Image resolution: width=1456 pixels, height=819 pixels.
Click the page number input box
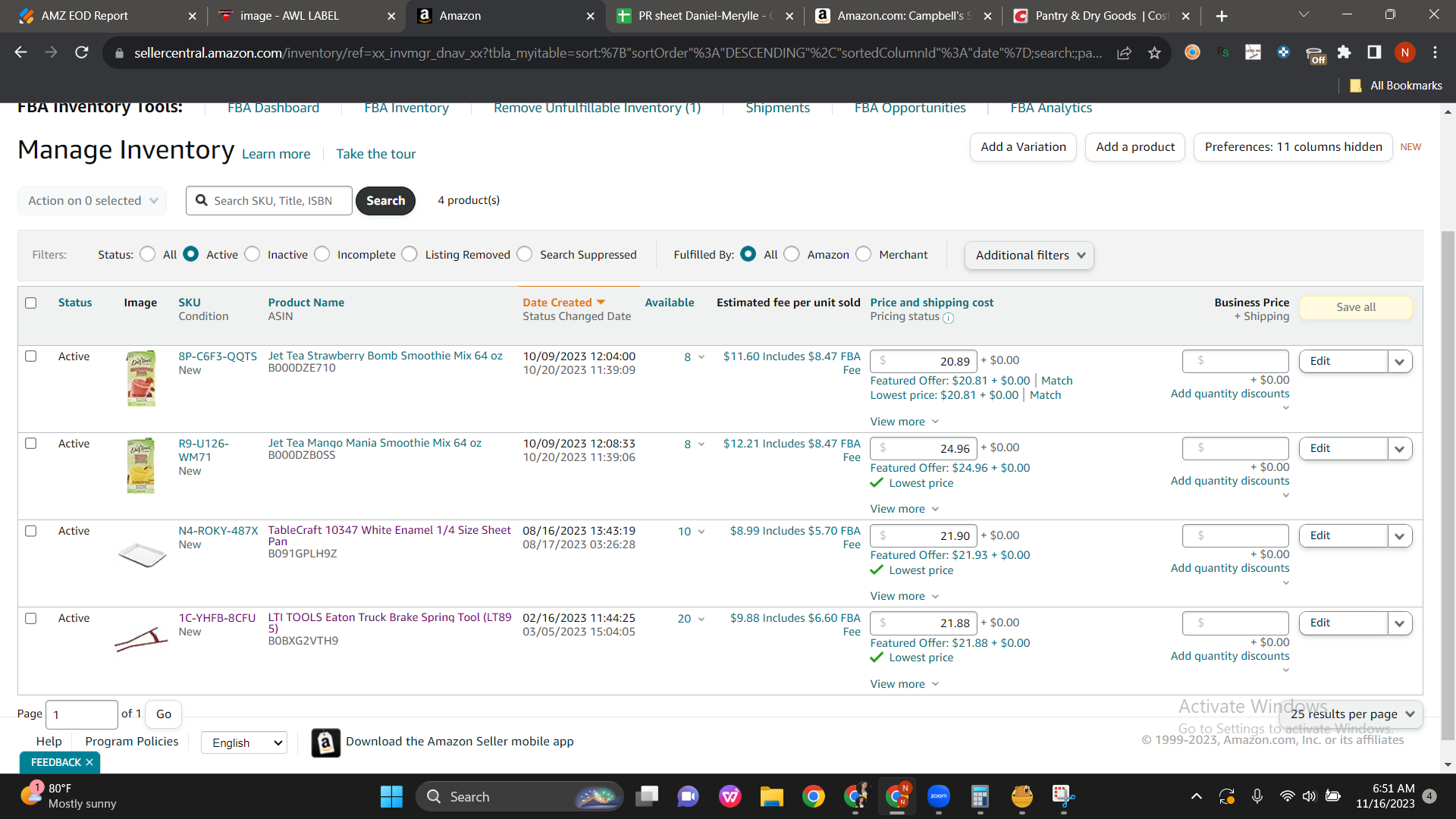(82, 715)
